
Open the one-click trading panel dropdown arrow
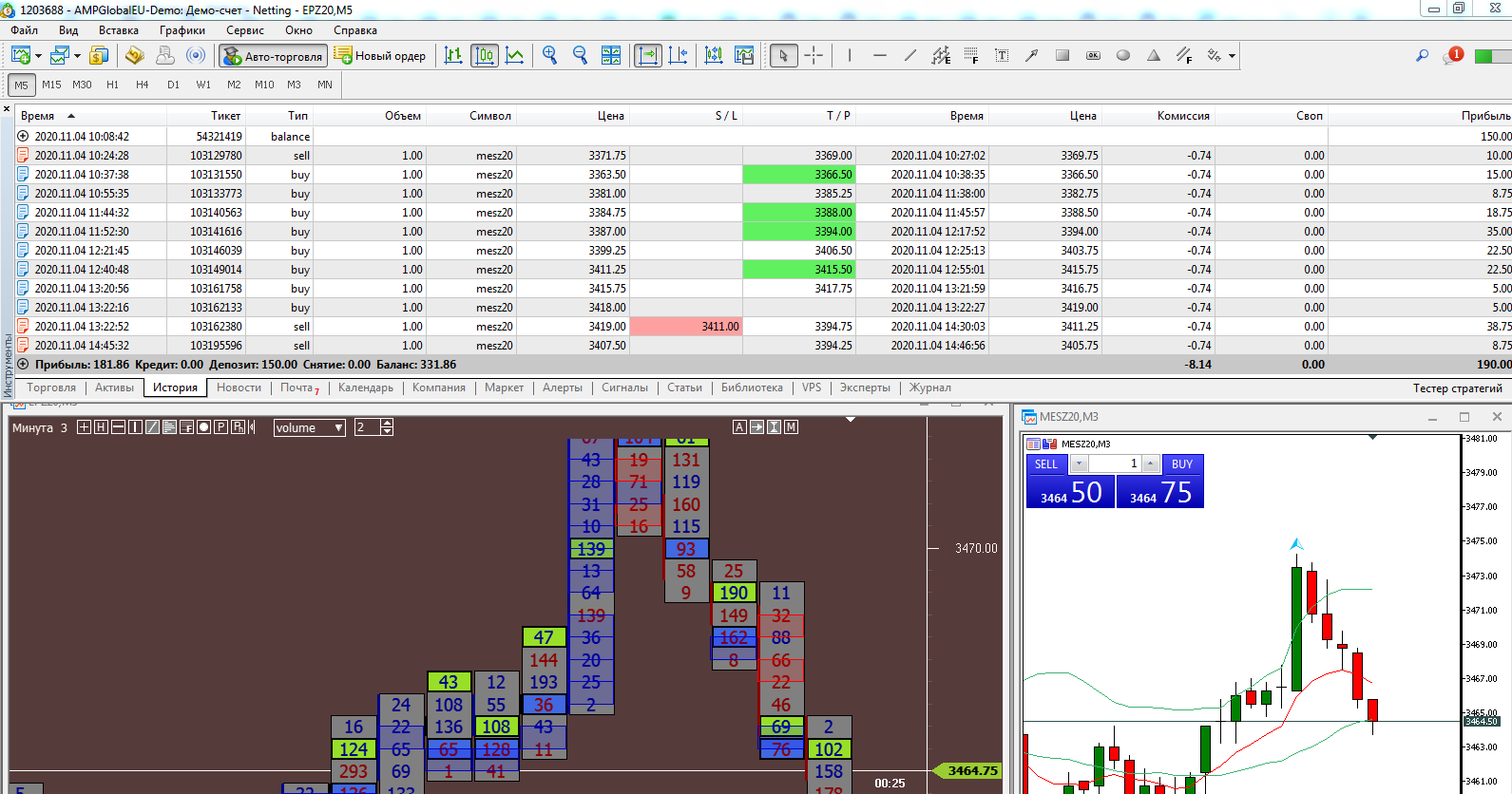1079,463
